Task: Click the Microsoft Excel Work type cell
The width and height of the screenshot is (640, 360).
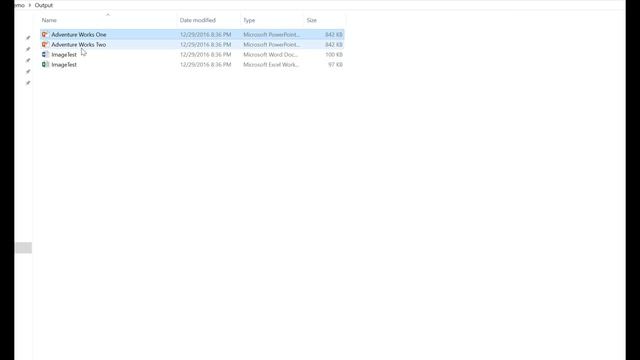Action: [x=271, y=64]
